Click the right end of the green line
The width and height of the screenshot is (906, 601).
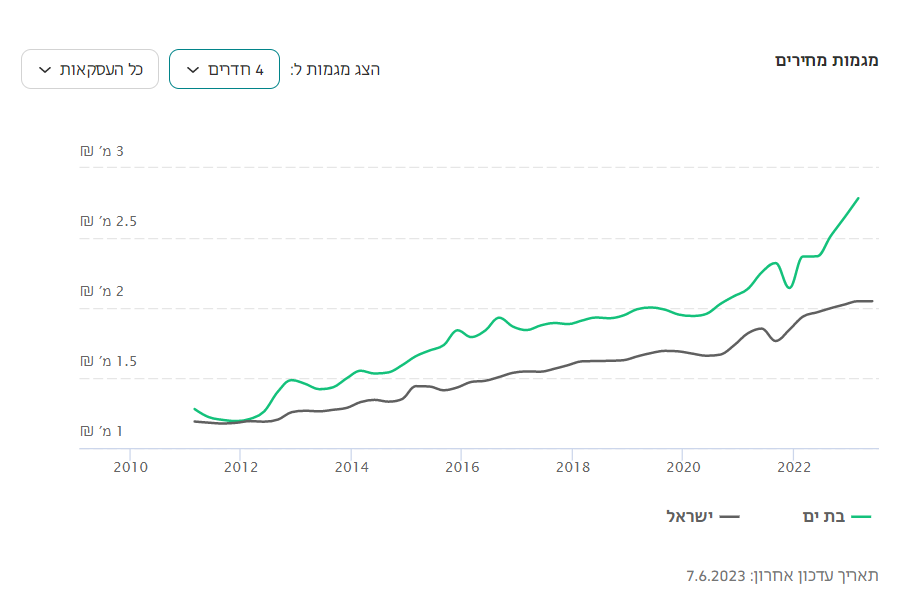858,198
